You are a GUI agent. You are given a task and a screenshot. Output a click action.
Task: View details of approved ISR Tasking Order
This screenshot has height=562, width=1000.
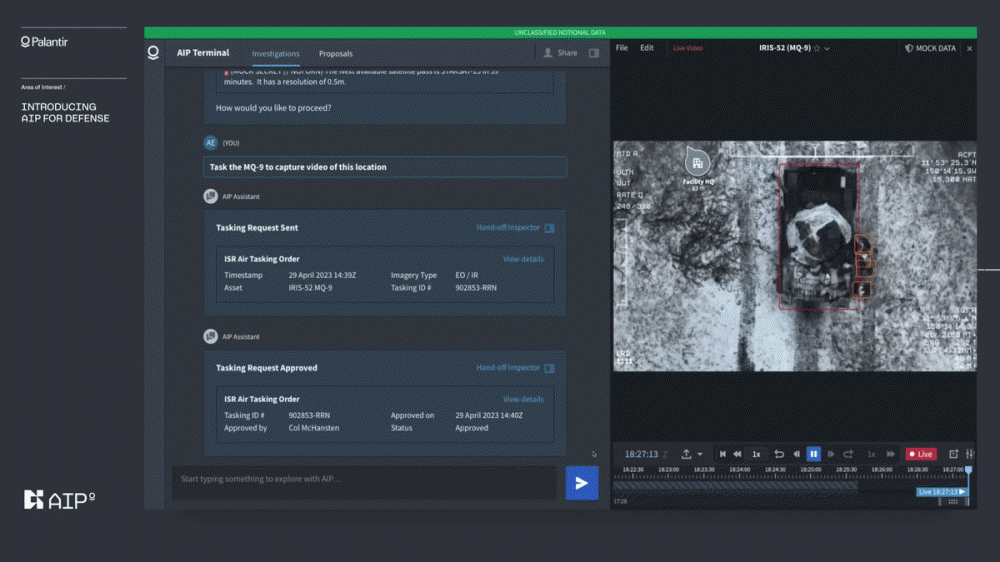[523, 399]
